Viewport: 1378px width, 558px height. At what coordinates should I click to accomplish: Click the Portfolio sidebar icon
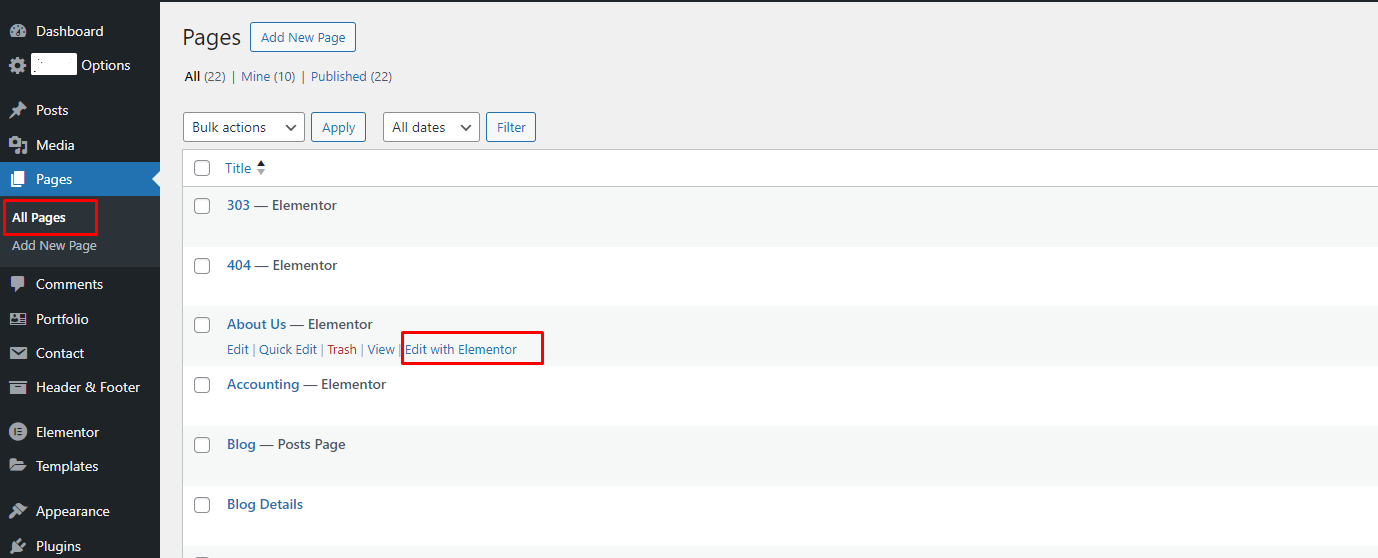click(18, 319)
